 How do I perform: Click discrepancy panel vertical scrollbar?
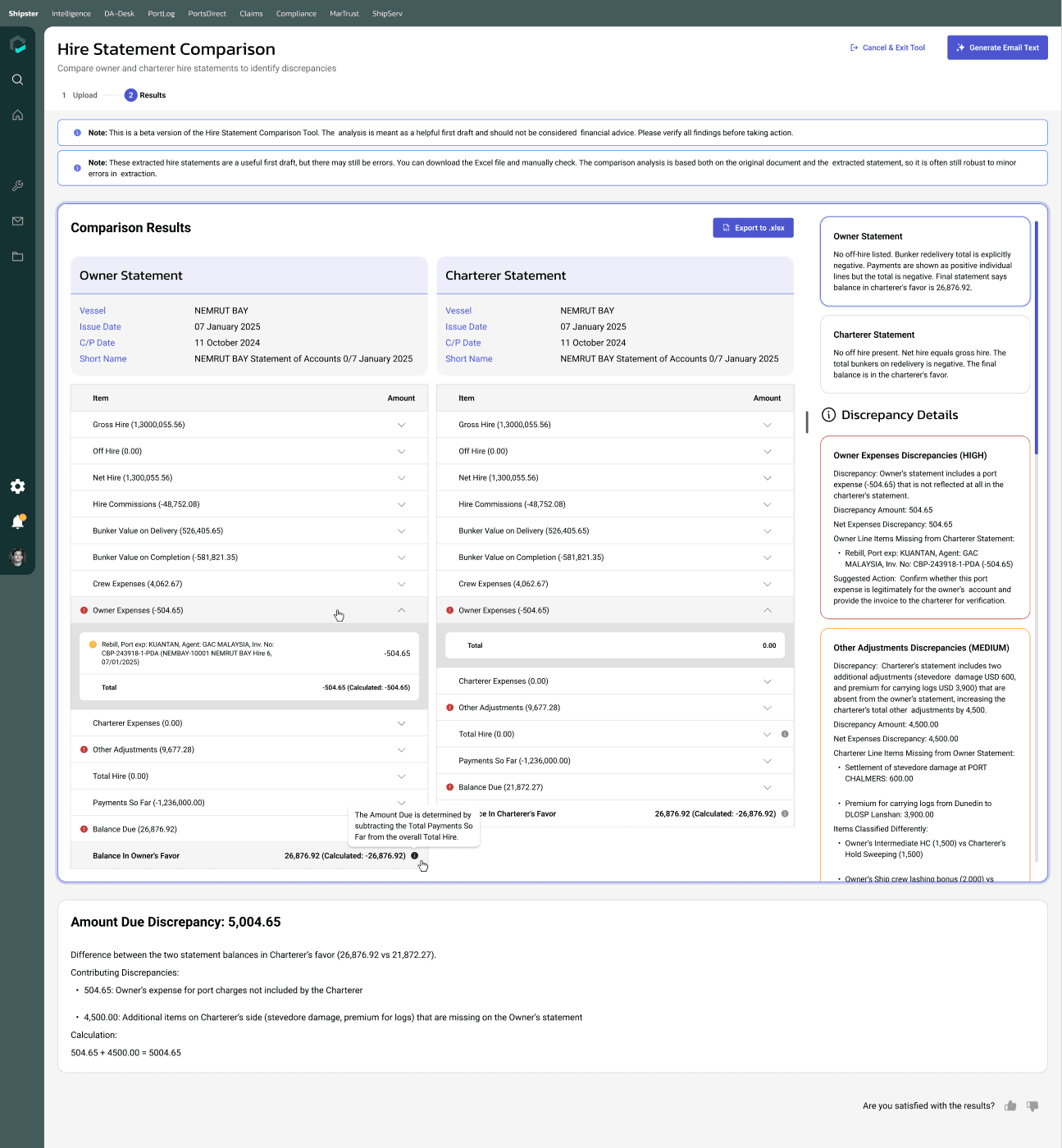[x=1037, y=338]
